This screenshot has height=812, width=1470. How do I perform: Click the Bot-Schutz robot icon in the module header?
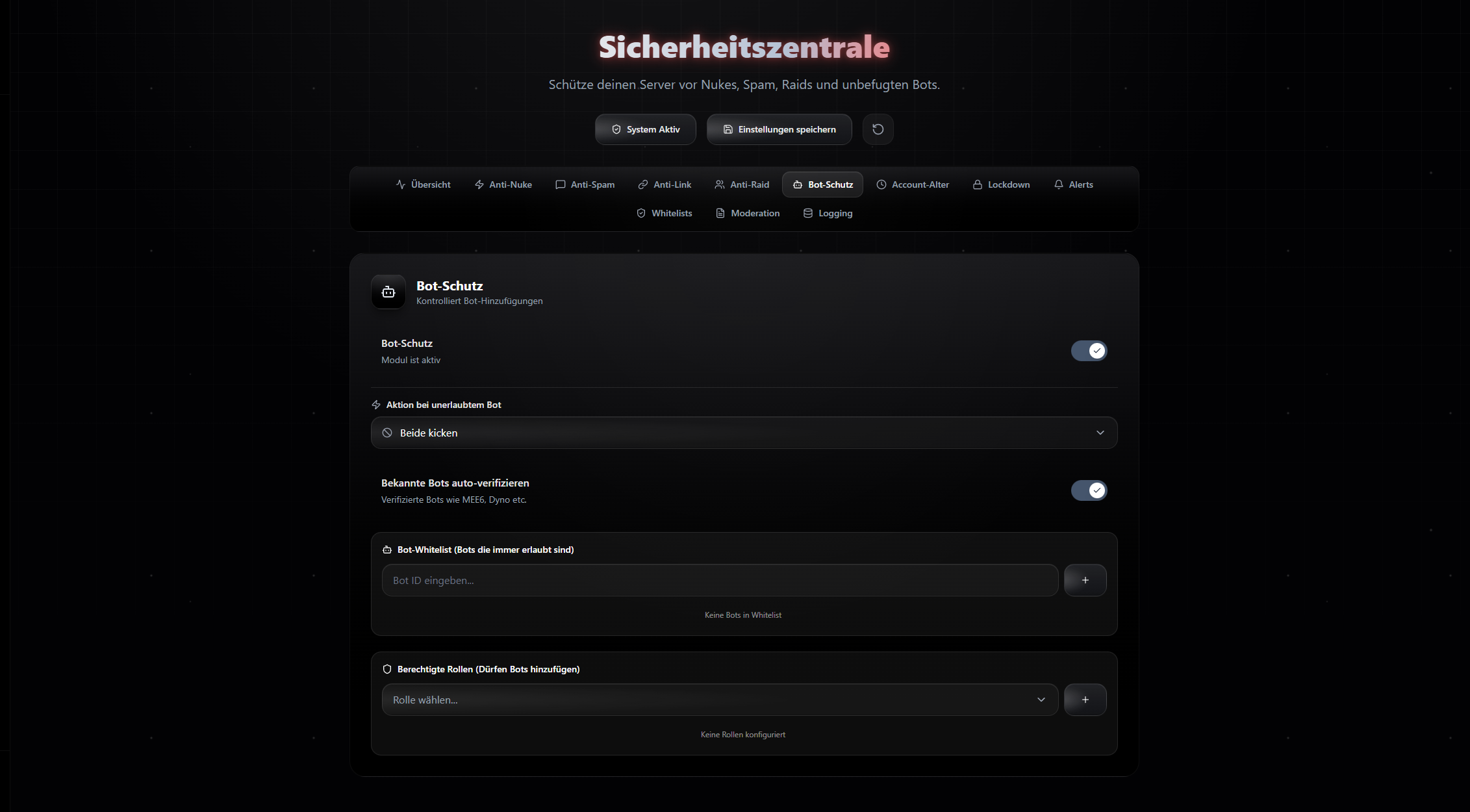point(388,292)
